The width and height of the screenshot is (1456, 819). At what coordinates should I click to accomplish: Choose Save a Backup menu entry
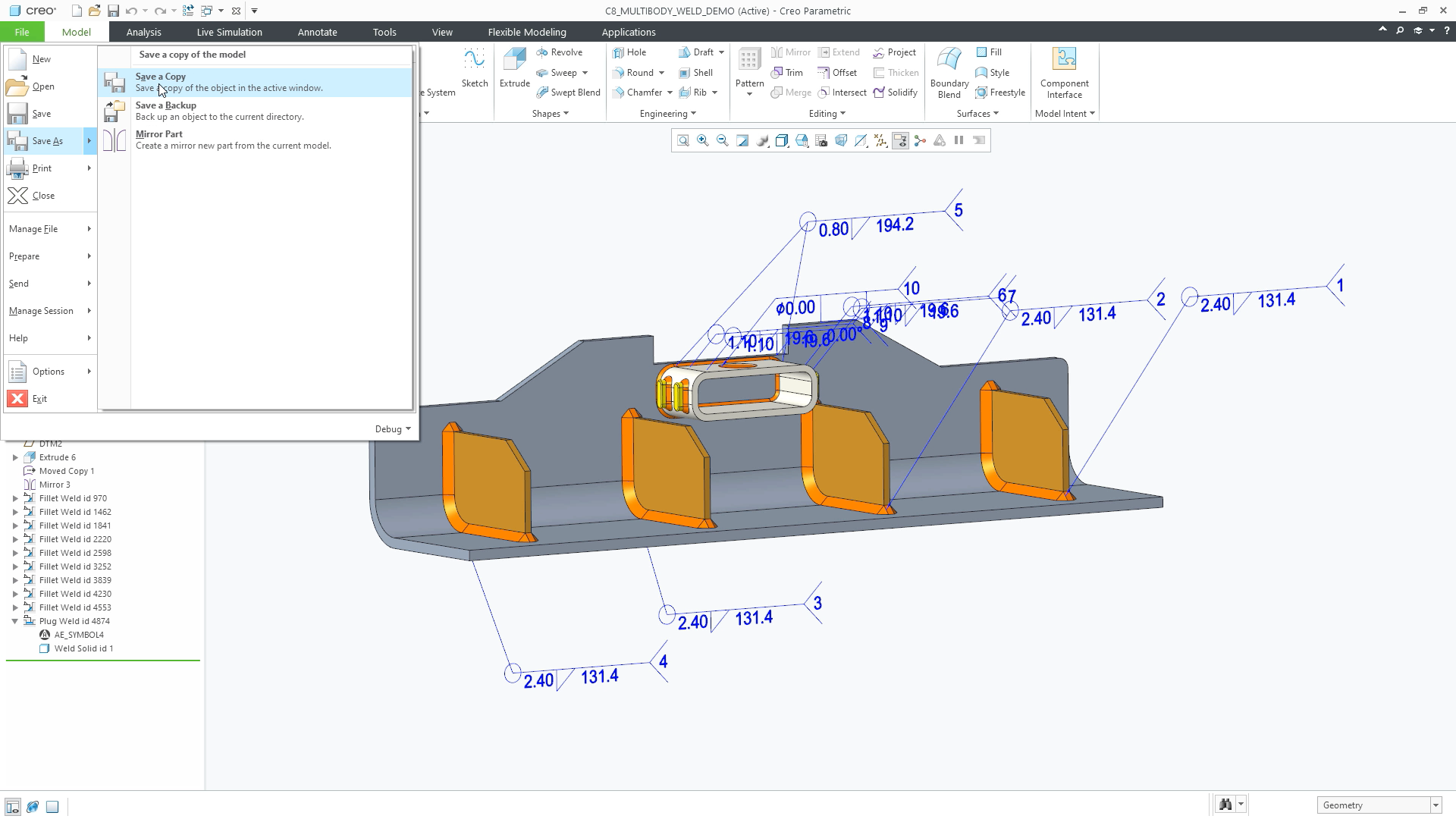256,111
